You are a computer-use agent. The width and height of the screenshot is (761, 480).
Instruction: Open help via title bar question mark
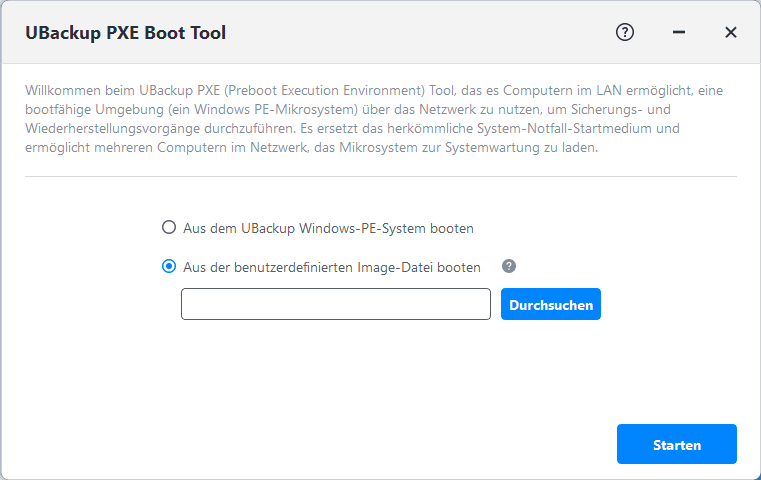(x=625, y=33)
